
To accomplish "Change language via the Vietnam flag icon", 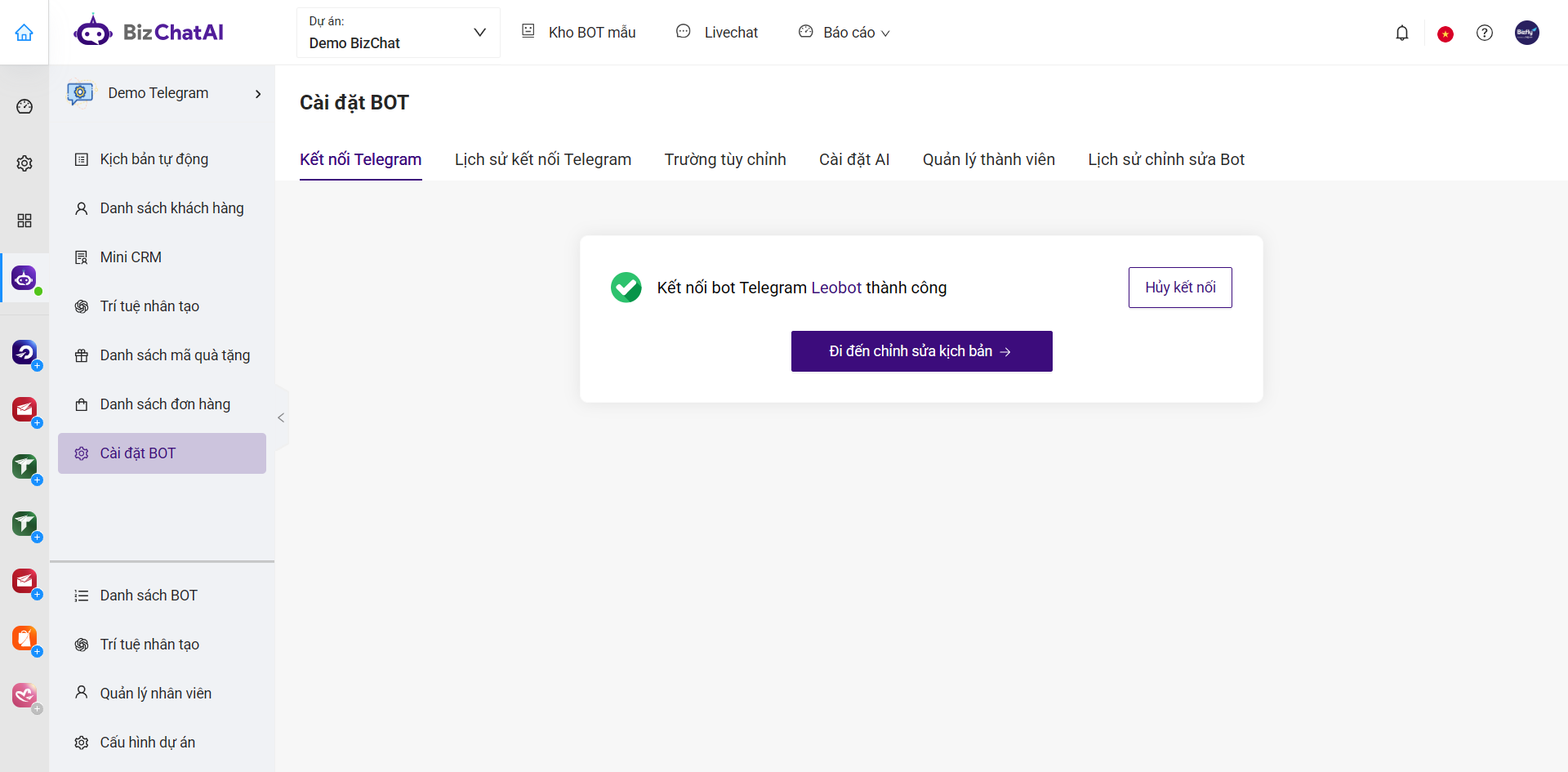I will coord(1445,33).
